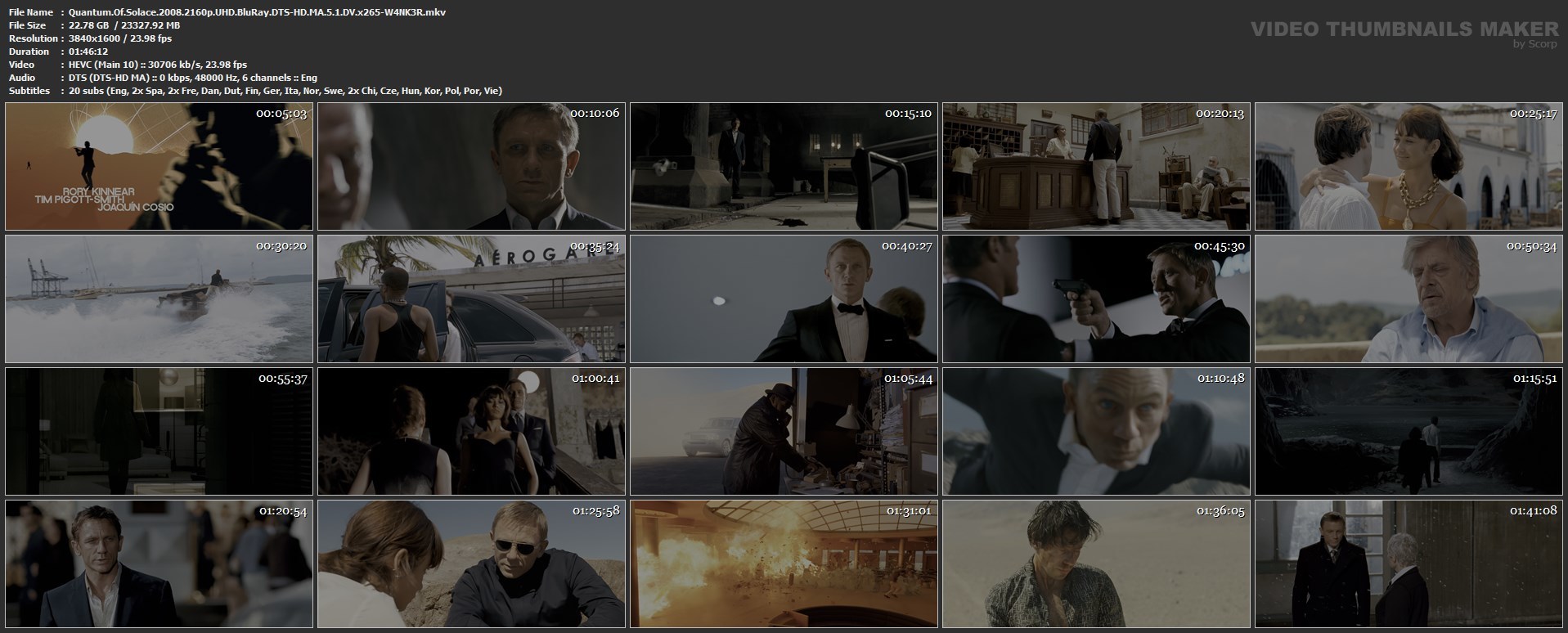Click the HEVC (Main 10) video info line

pos(158,65)
